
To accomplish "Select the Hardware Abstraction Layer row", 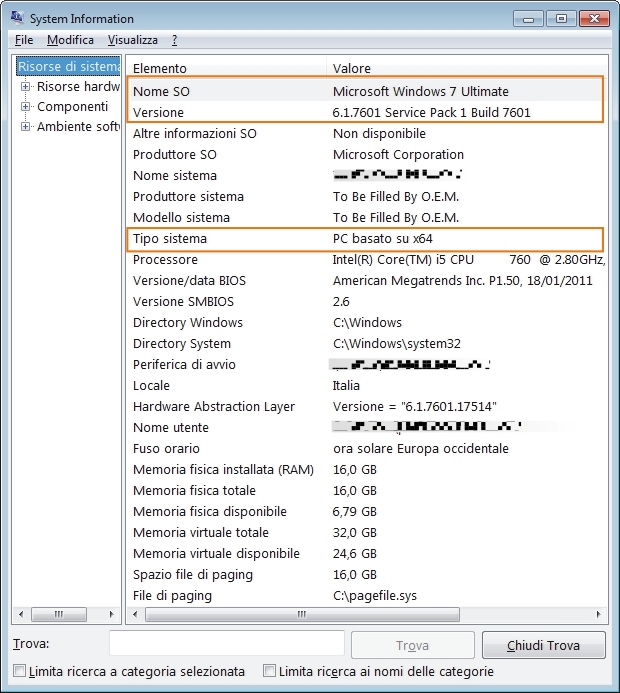I will (366, 407).
